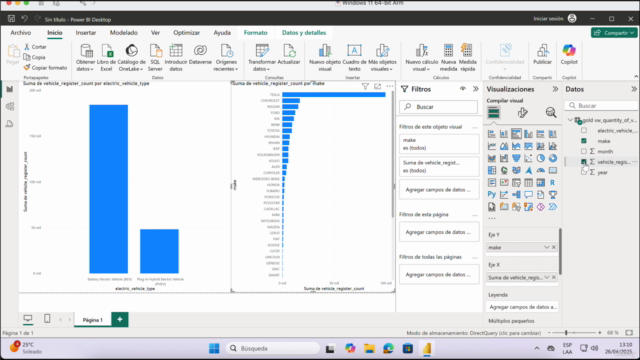
Task: Check the month field checkbox
Action: [584, 151]
